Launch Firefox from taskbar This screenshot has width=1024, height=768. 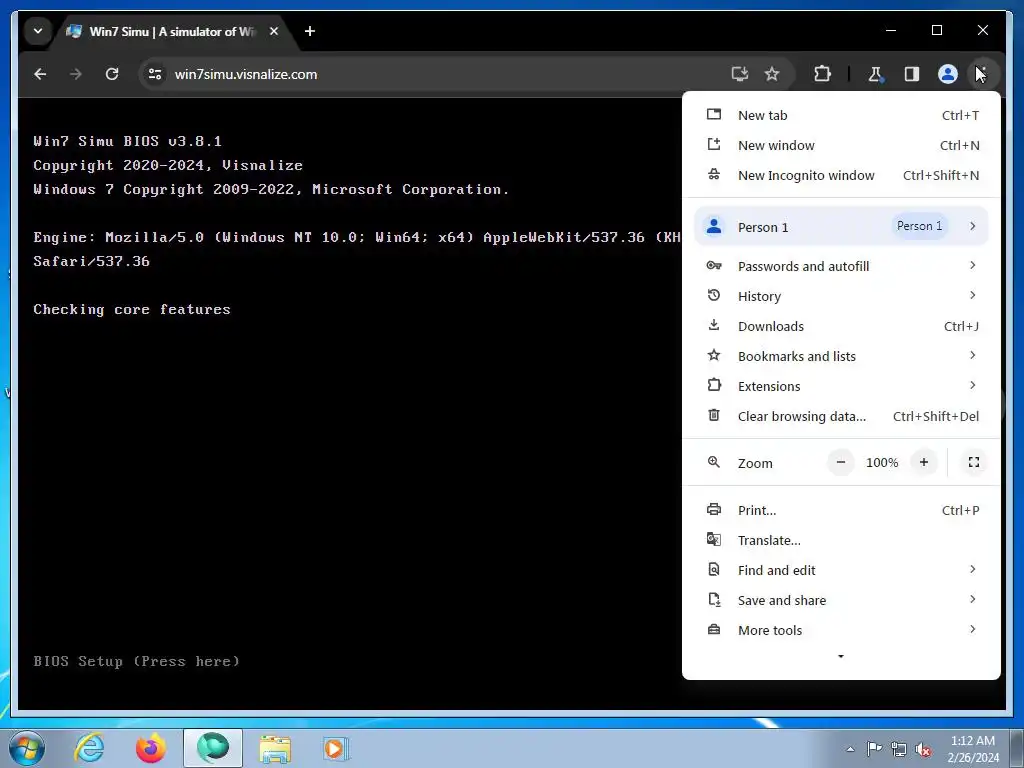click(x=151, y=748)
